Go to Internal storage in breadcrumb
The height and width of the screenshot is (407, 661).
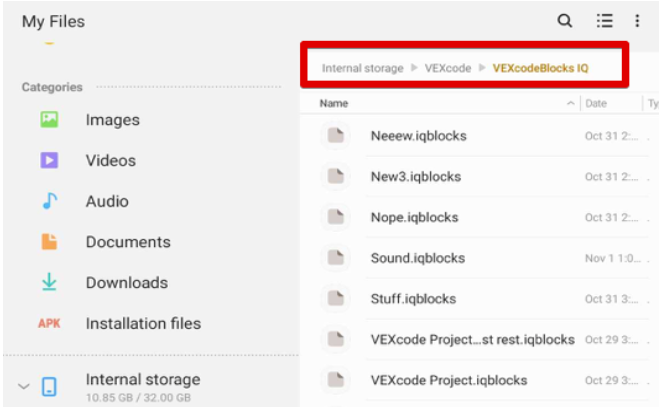pos(362,68)
